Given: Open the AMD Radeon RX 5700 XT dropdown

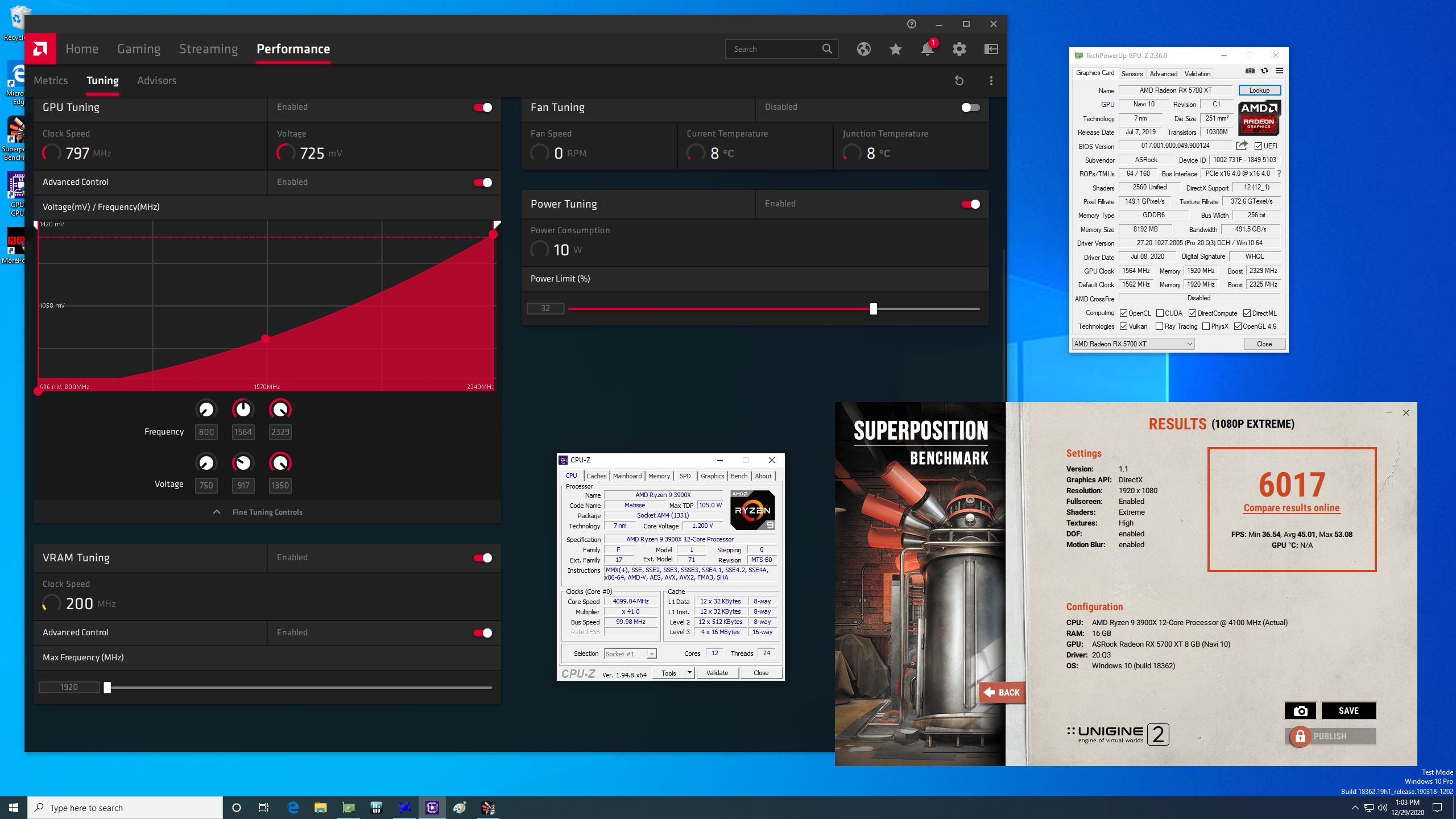Looking at the screenshot, I should 1133,344.
